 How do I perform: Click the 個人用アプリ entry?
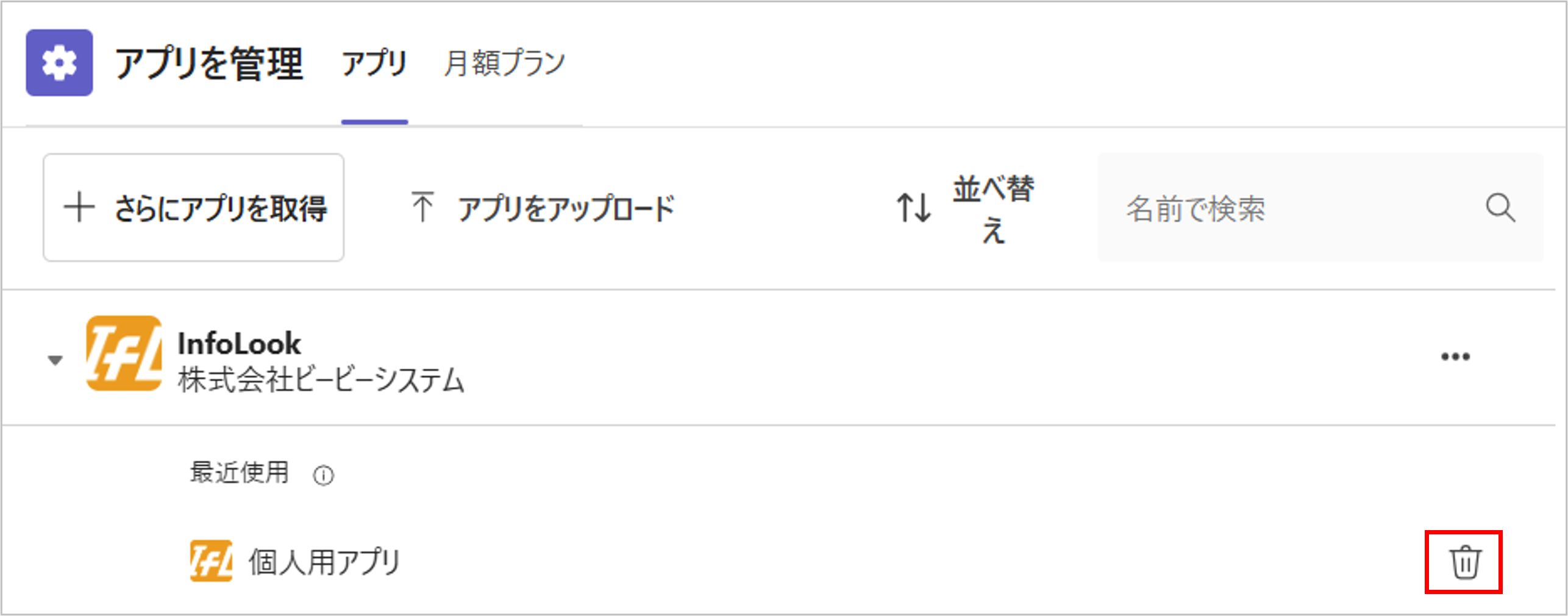pyautogui.click(x=324, y=561)
